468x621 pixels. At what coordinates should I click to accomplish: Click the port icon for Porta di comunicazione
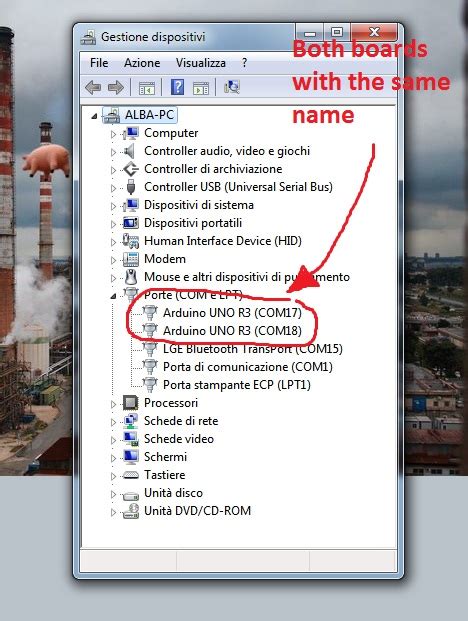(x=150, y=367)
